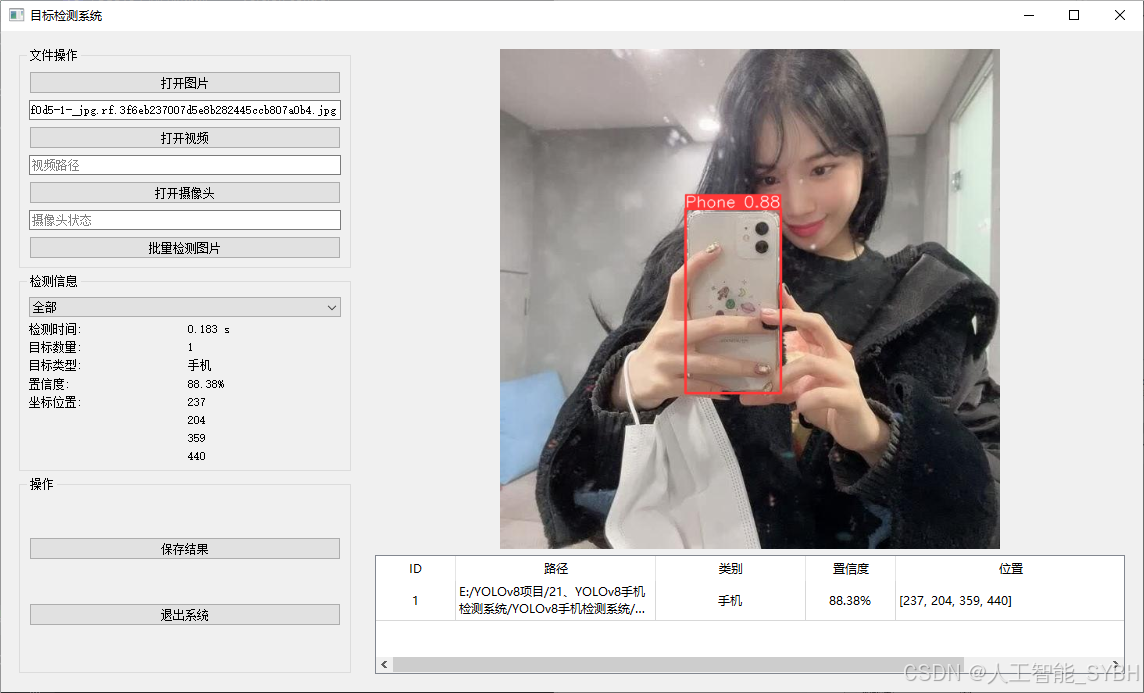Click the 类别 cell showing 手机
Viewport: 1144px width, 693px height.
[731, 600]
